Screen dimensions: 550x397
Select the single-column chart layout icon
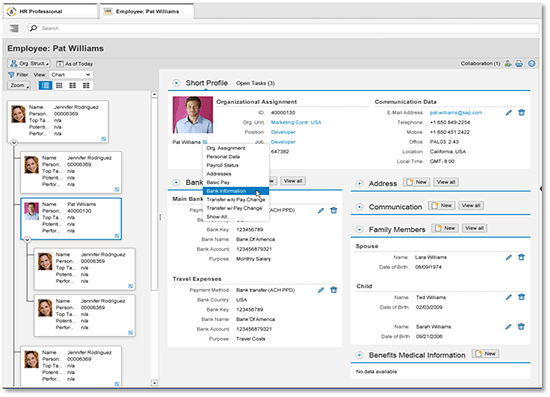45,85
